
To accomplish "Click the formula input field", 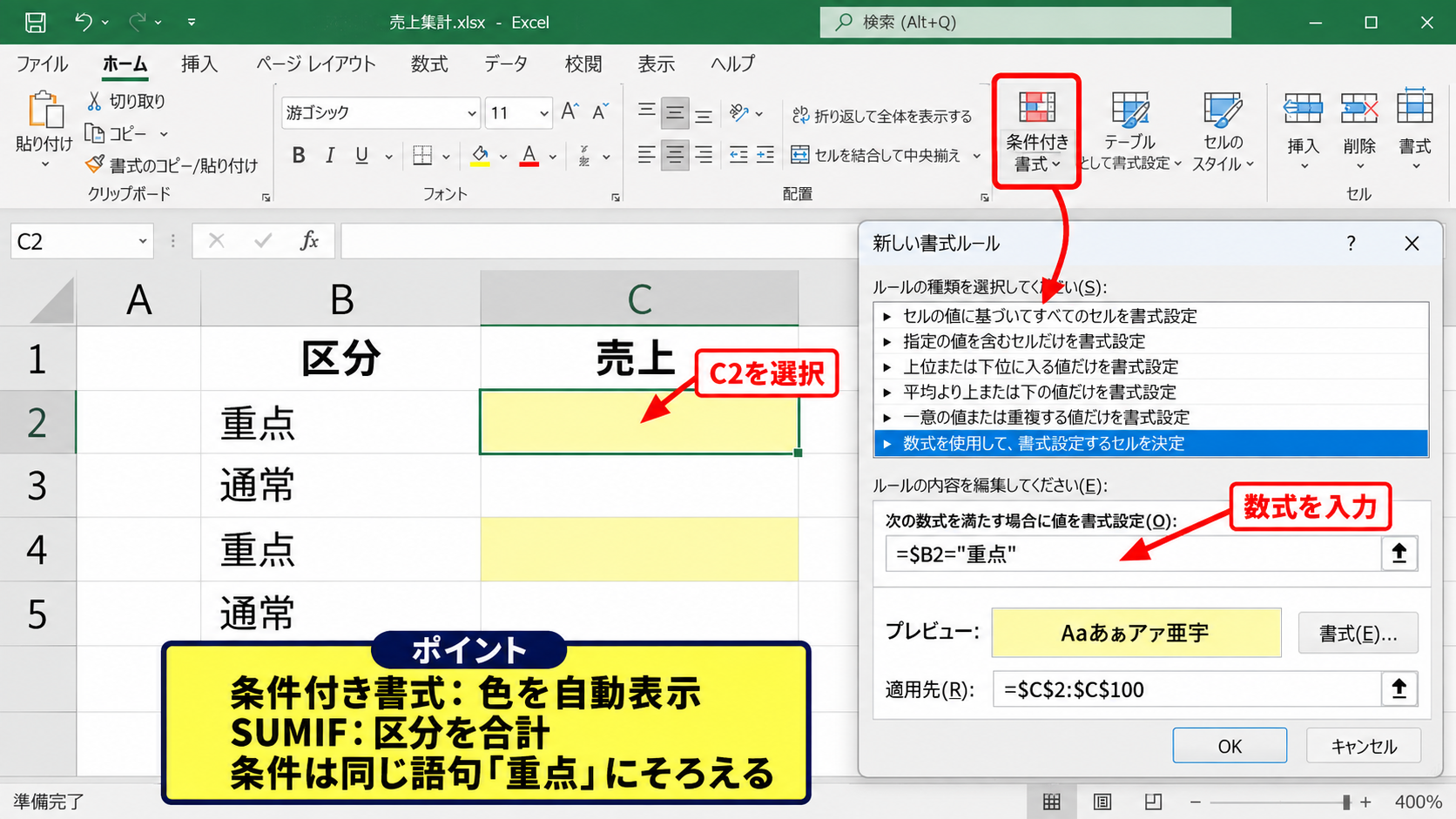I will tap(1133, 554).
